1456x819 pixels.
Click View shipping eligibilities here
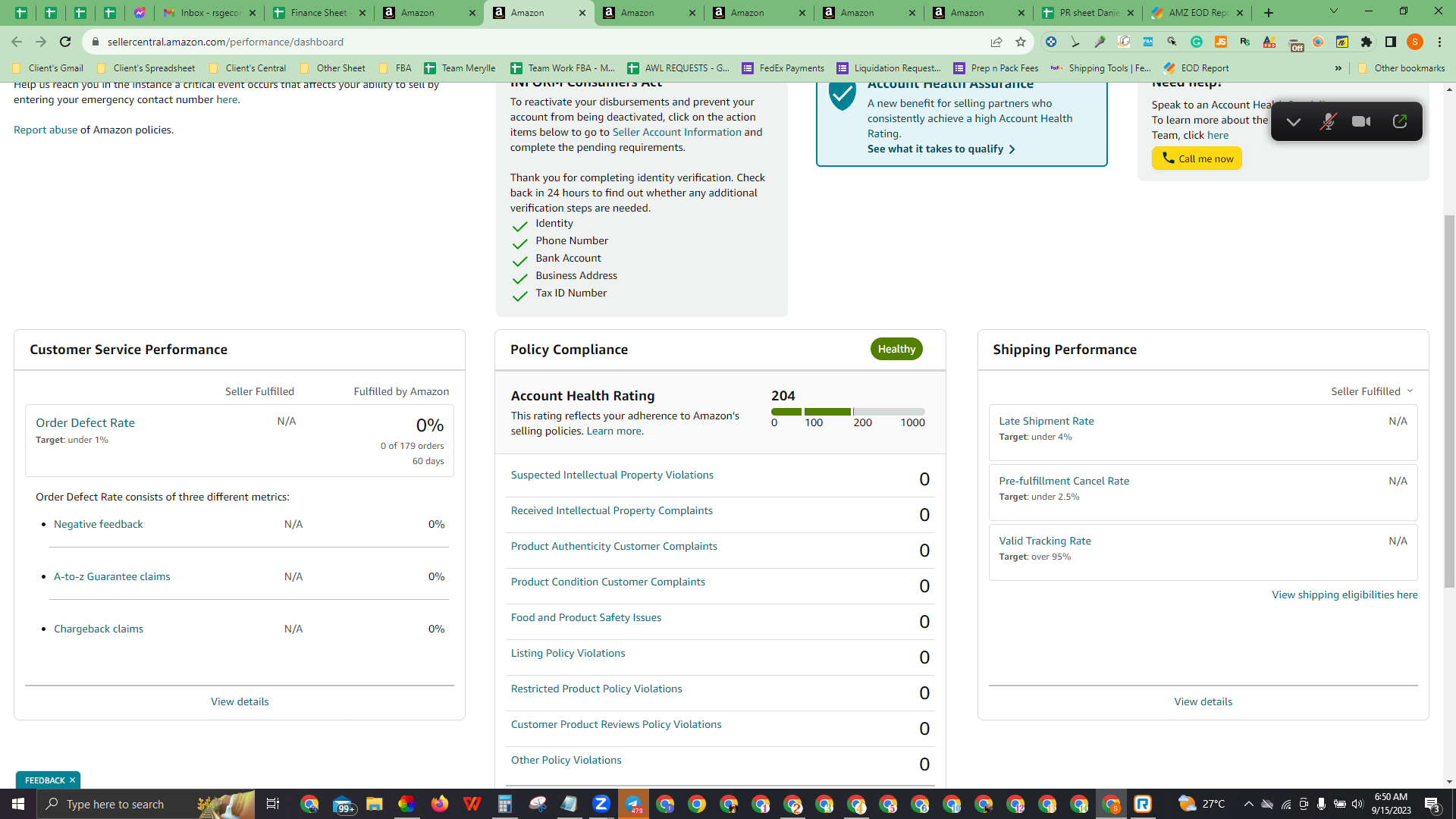(1345, 595)
